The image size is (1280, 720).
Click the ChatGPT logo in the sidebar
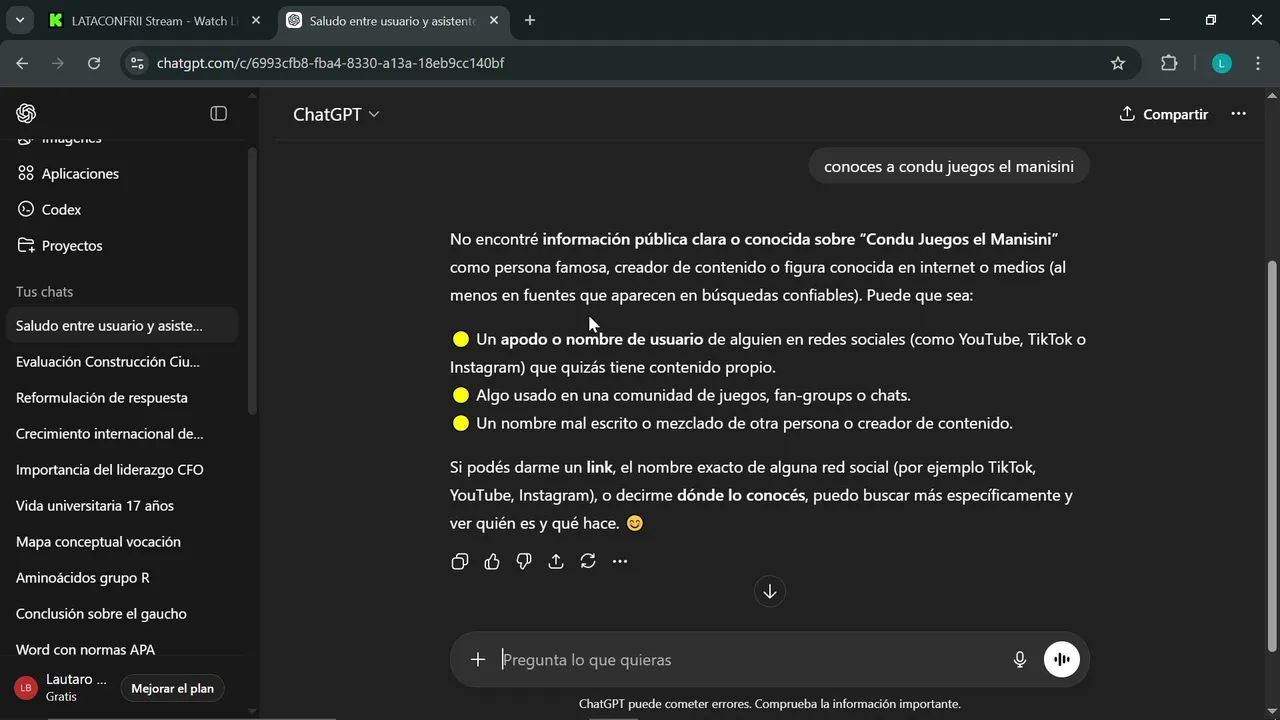[26, 113]
